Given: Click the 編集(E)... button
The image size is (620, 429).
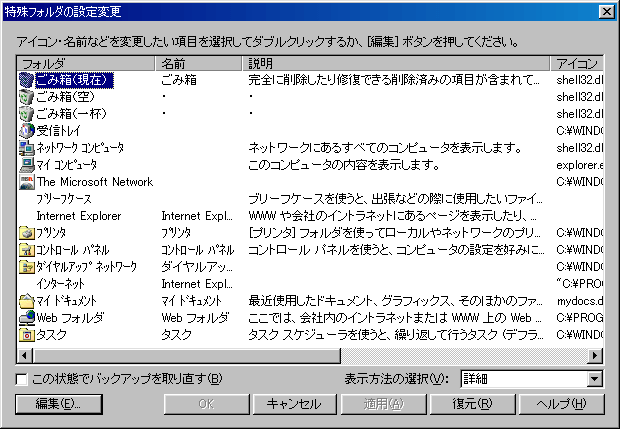Looking at the screenshot, I should (59, 404).
